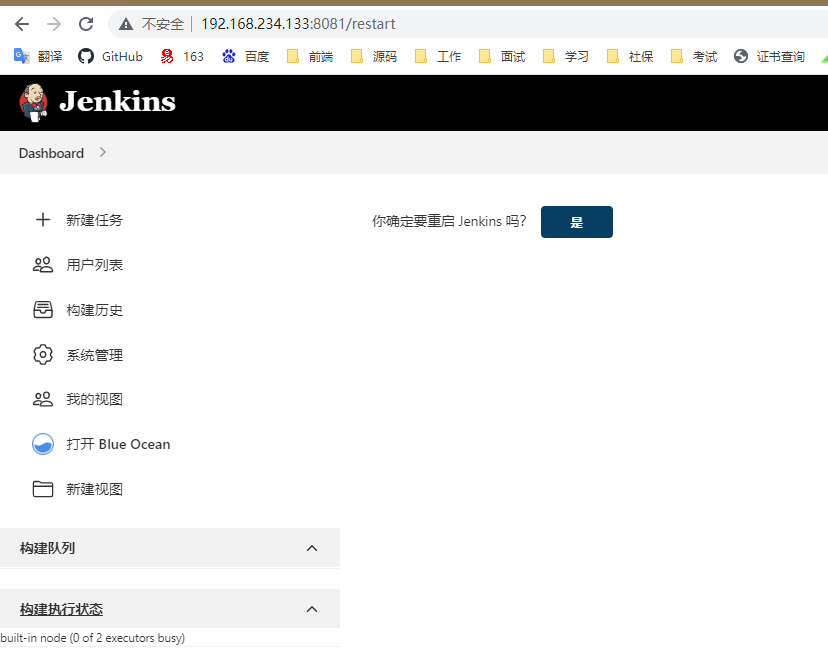Open the GitHub bookmark
The height and width of the screenshot is (656, 828).
click(110, 56)
